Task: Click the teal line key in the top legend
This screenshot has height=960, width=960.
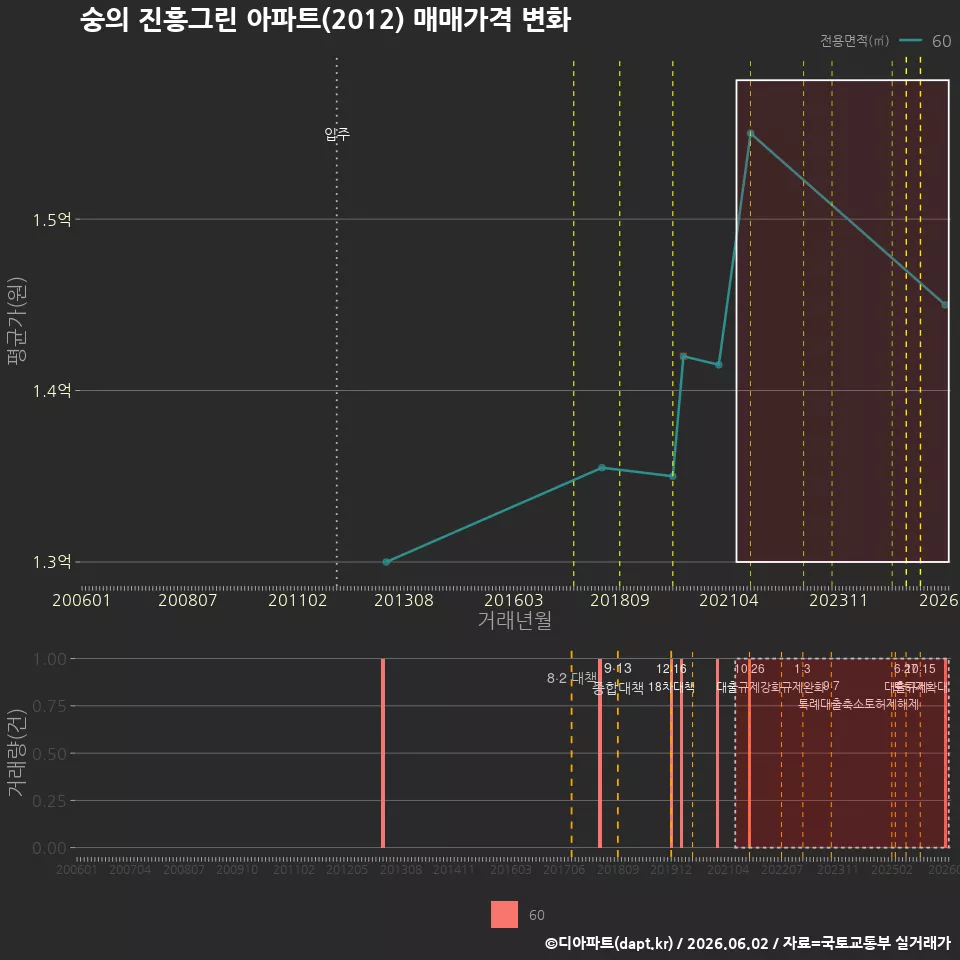Action: (x=910, y=40)
